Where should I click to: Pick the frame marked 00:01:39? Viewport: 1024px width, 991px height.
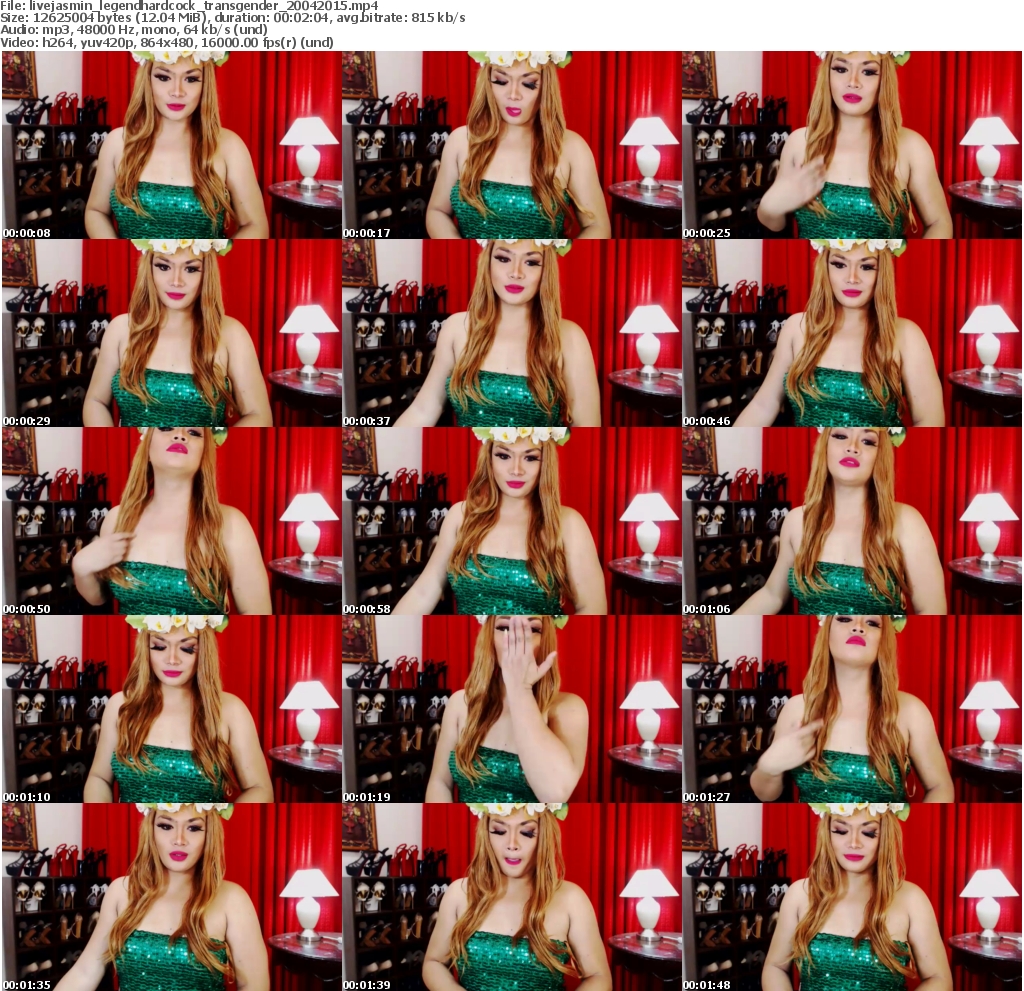click(x=512, y=897)
